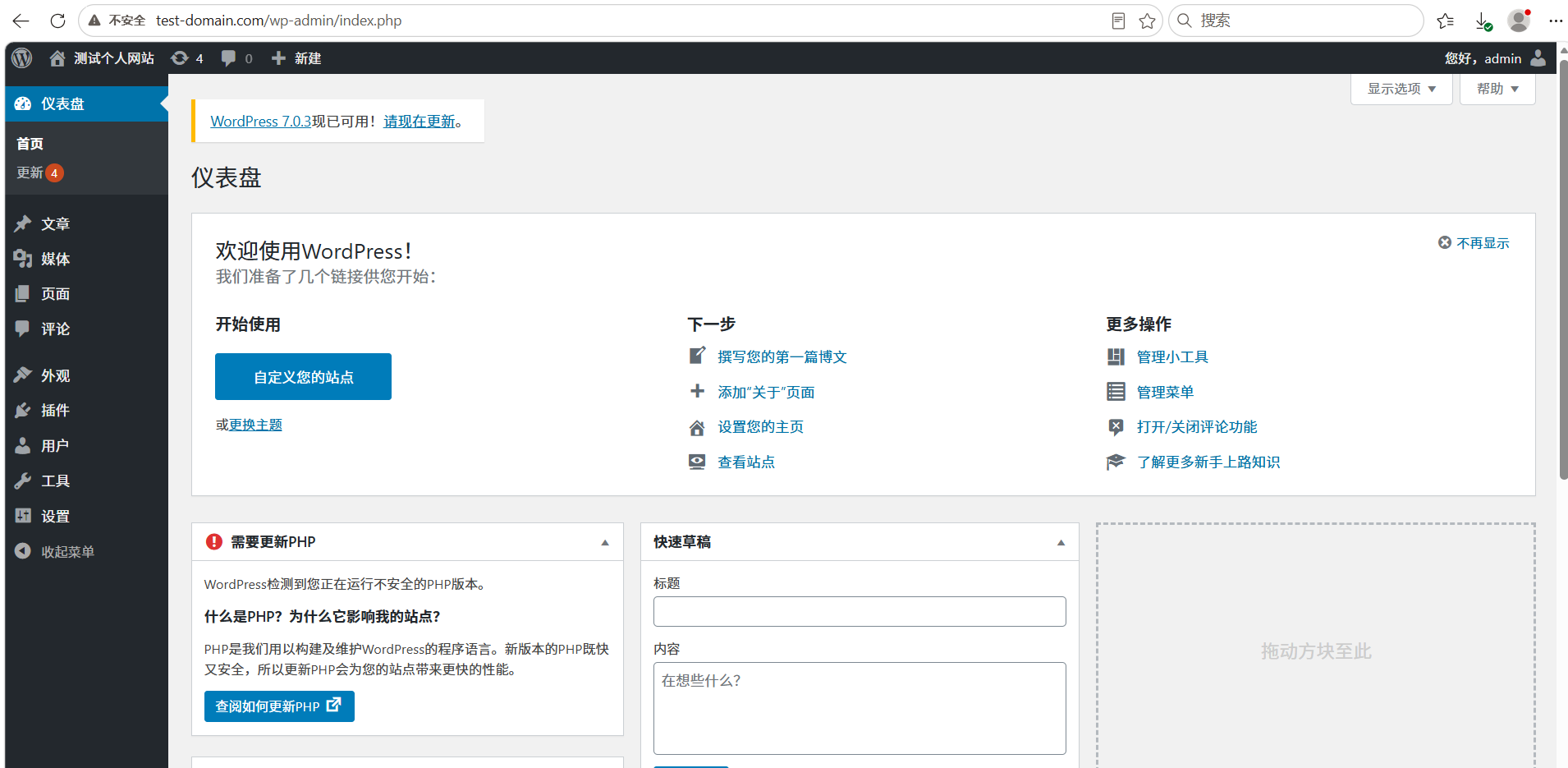Follow the WordPress 7.0.3 link
The width and height of the screenshot is (1568, 768).
pyautogui.click(x=261, y=121)
